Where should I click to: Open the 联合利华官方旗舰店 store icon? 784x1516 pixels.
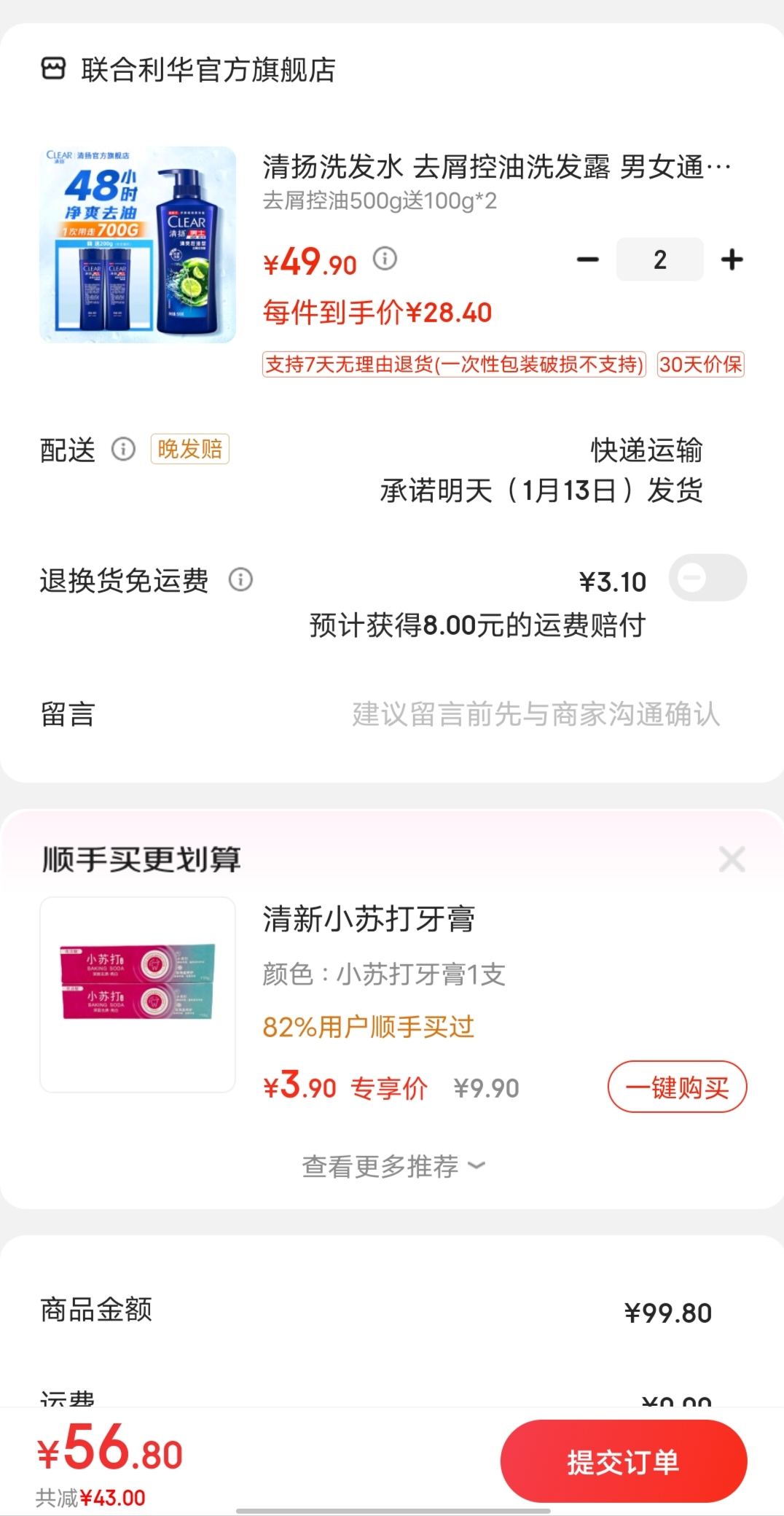click(x=53, y=70)
